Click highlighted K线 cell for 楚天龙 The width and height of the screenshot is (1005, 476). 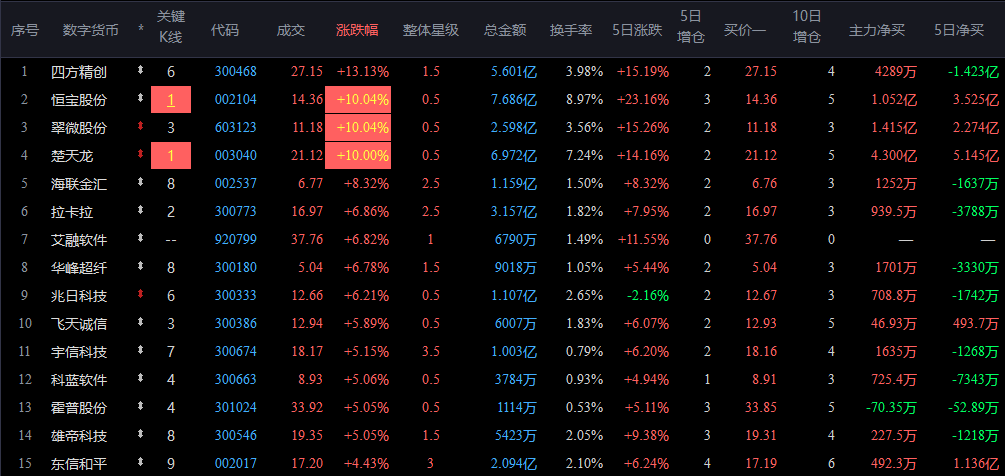point(171,155)
